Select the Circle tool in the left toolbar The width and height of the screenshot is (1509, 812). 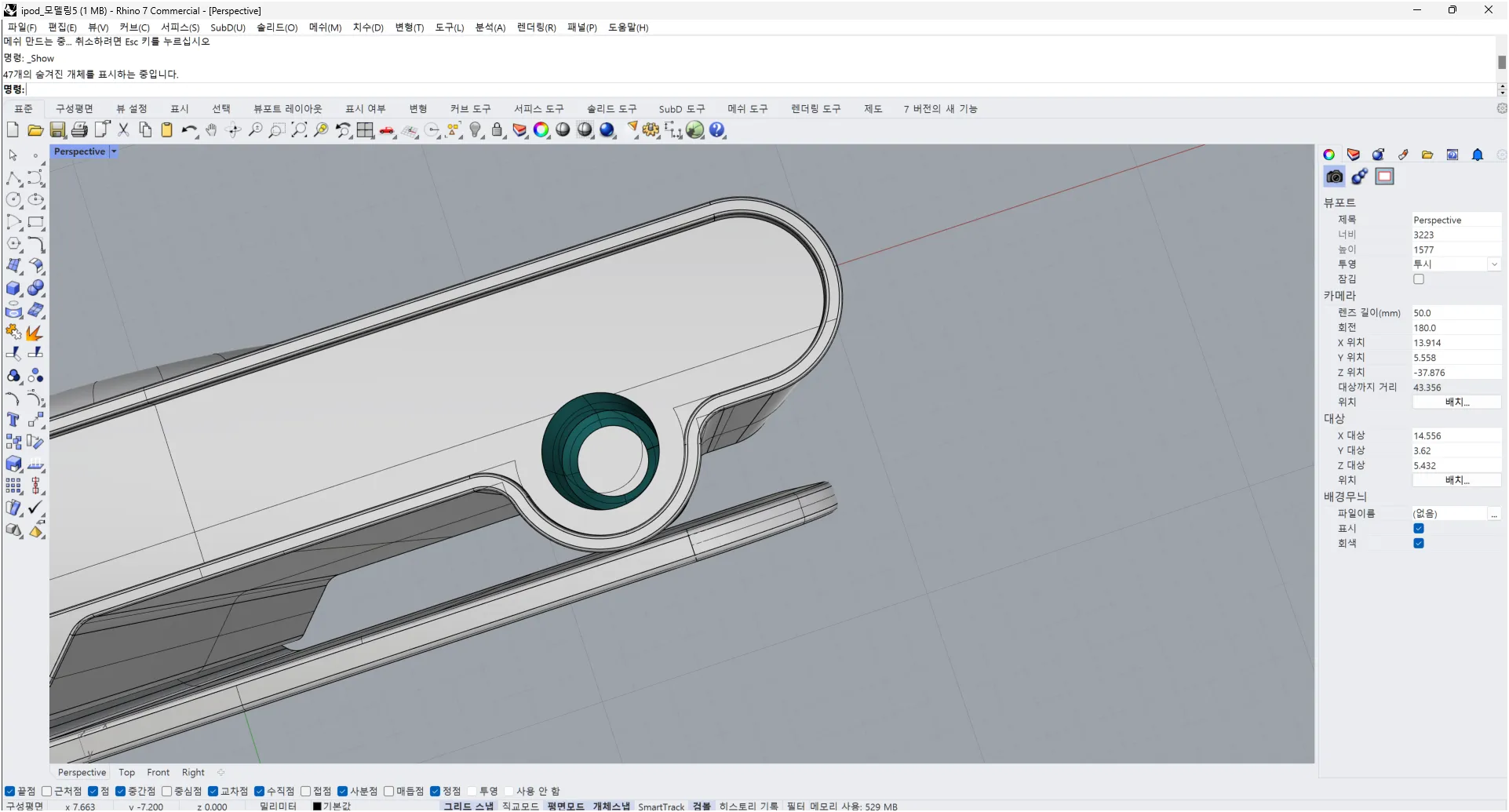[14, 201]
